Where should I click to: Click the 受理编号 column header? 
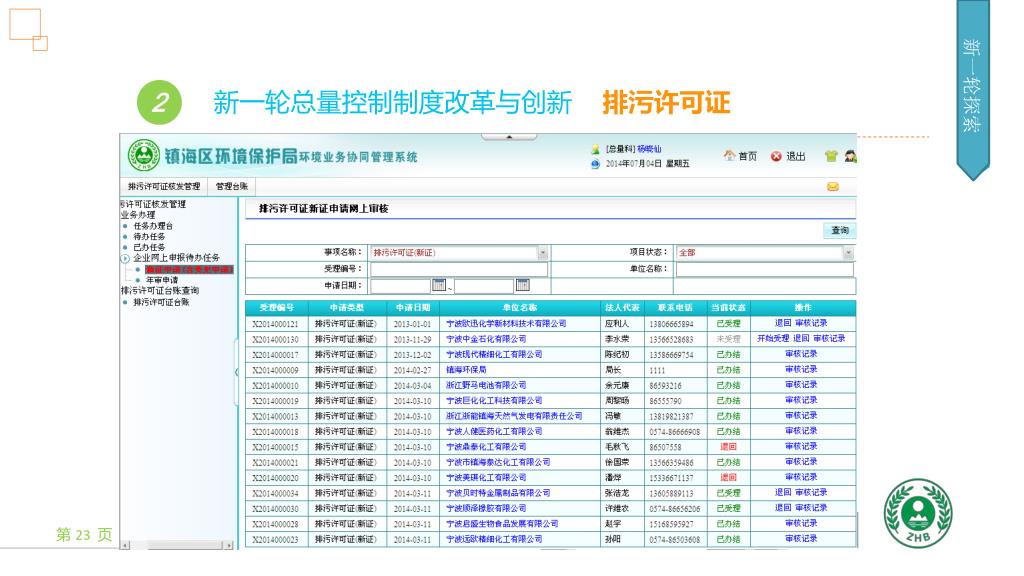tap(276, 308)
